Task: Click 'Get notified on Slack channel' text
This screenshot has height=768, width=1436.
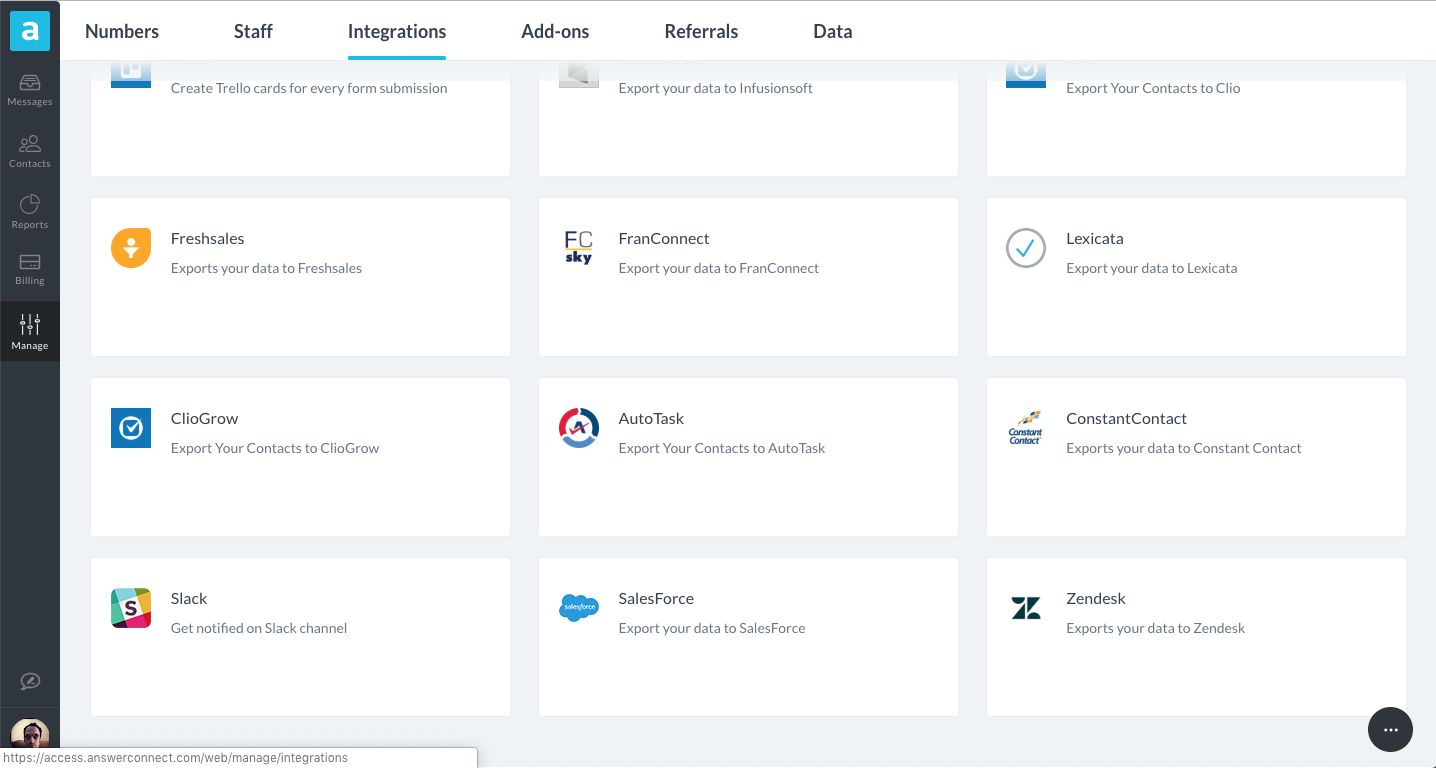Action: click(259, 628)
